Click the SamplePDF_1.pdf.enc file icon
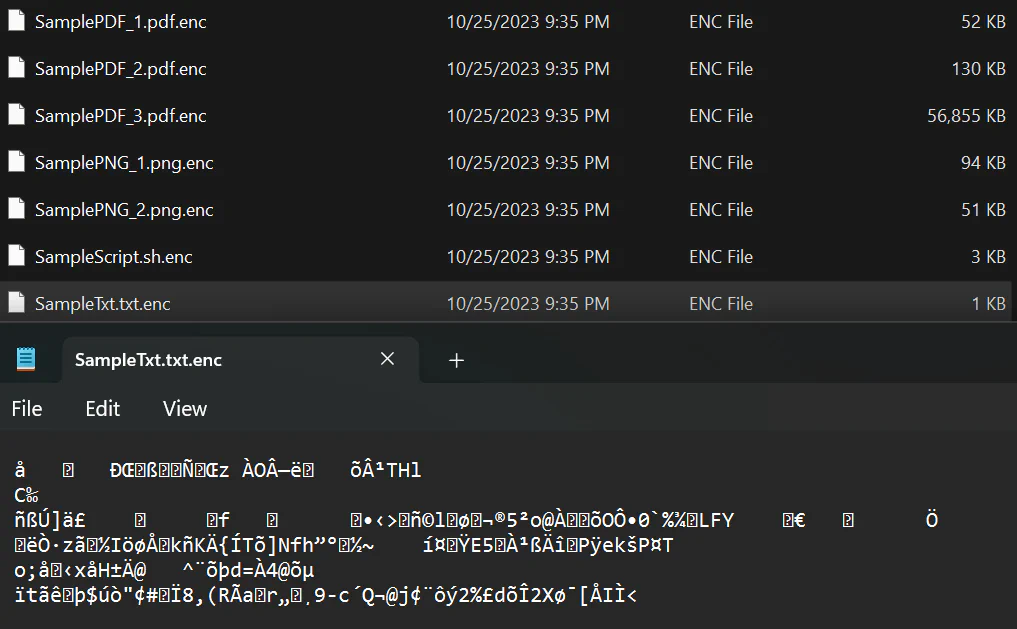The width and height of the screenshot is (1017, 629). (16, 22)
